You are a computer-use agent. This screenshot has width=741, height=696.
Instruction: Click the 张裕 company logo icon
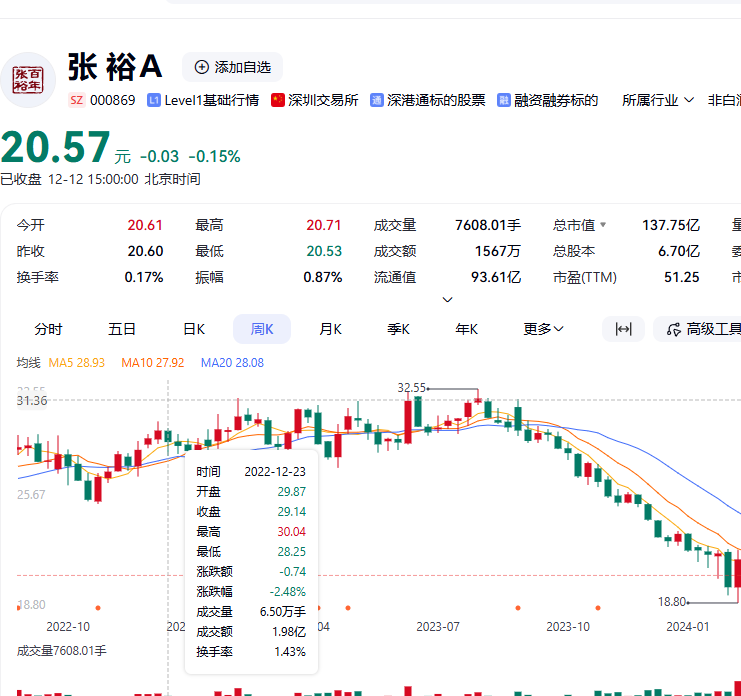[28, 80]
